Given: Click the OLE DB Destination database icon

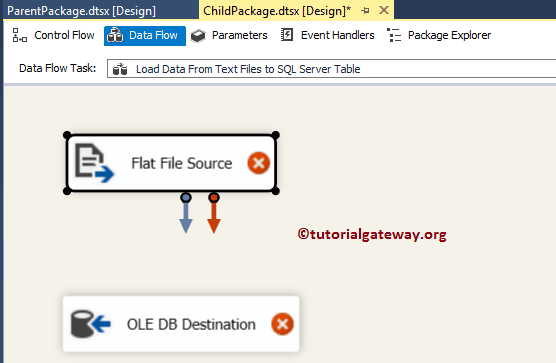Looking at the screenshot, I should click(x=91, y=324).
